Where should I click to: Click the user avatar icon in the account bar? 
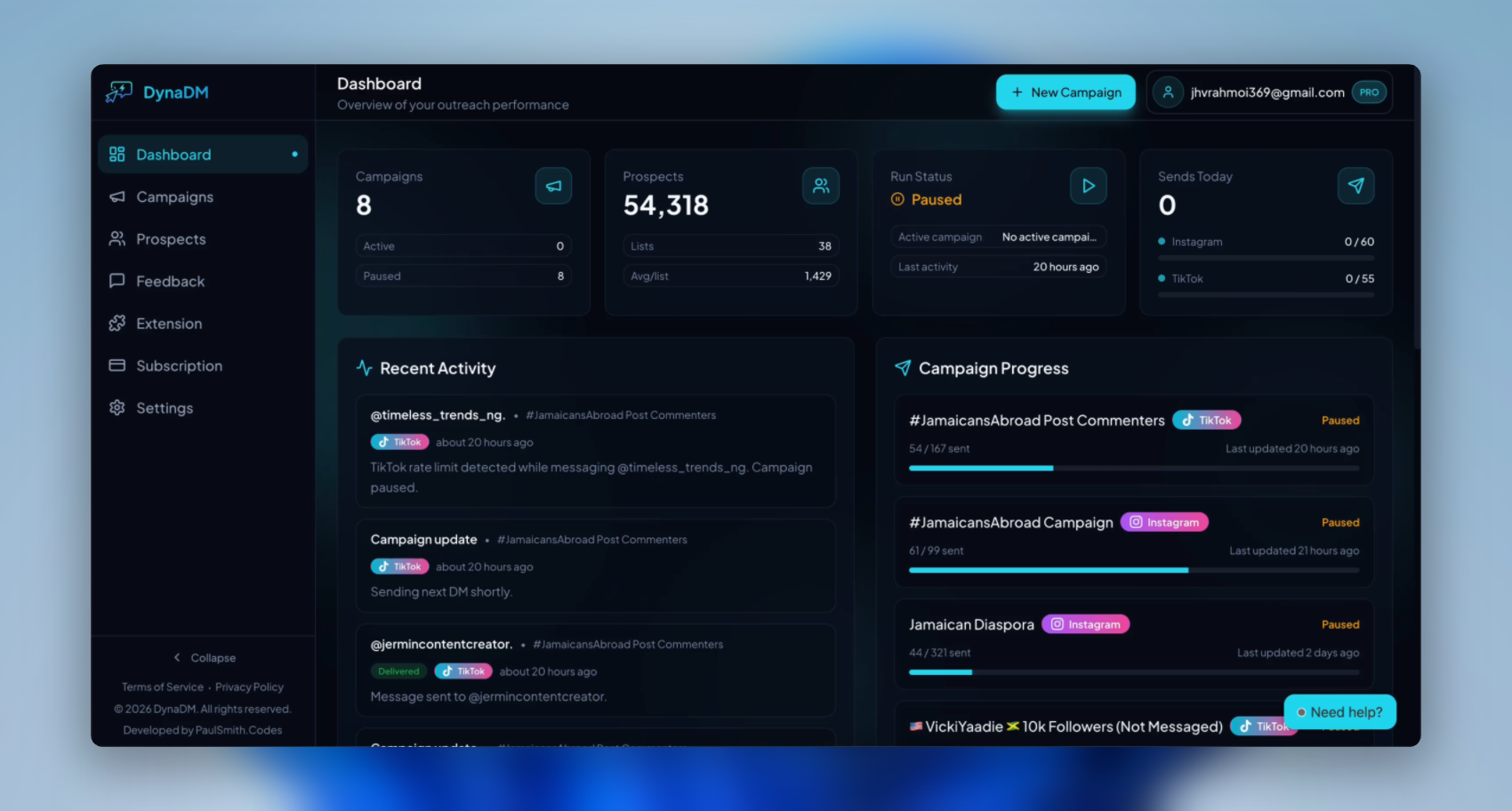tap(1168, 92)
